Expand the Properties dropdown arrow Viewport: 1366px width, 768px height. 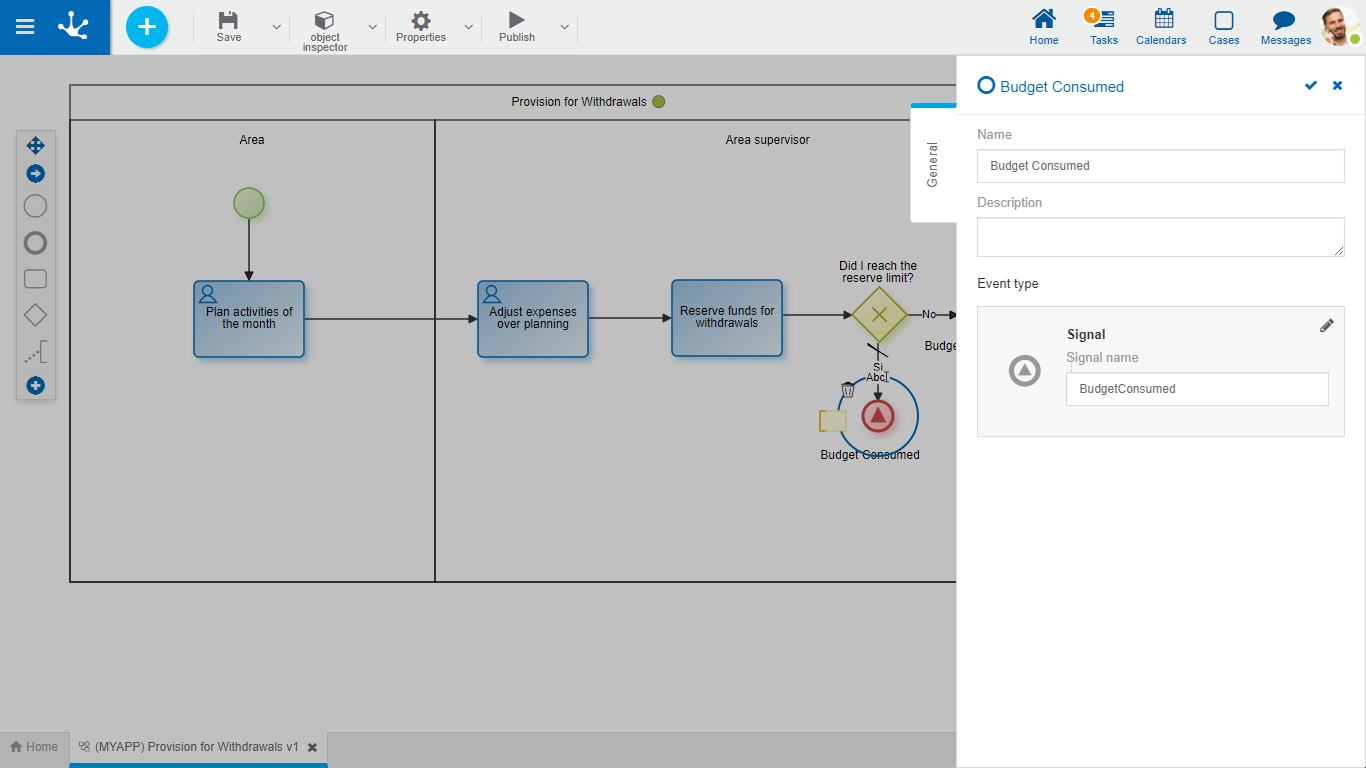[x=468, y=27]
